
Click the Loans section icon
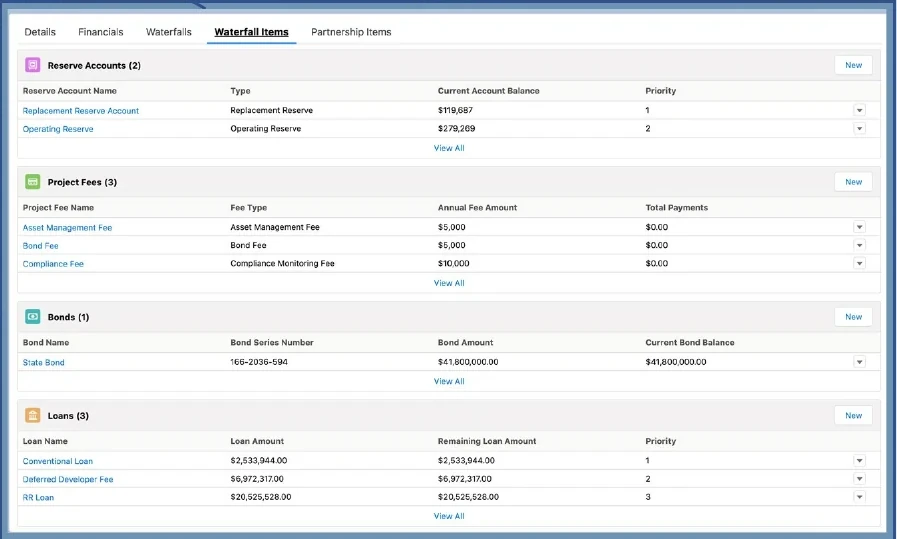click(x=33, y=415)
